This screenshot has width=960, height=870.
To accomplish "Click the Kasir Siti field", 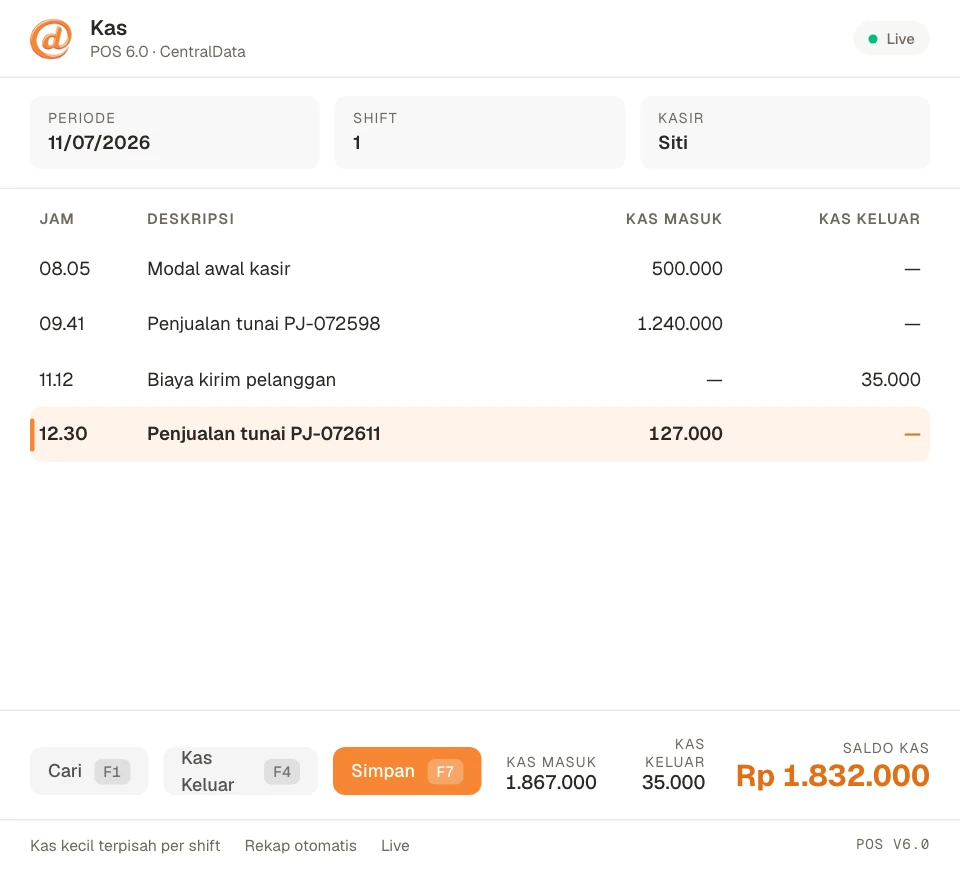I will point(785,132).
